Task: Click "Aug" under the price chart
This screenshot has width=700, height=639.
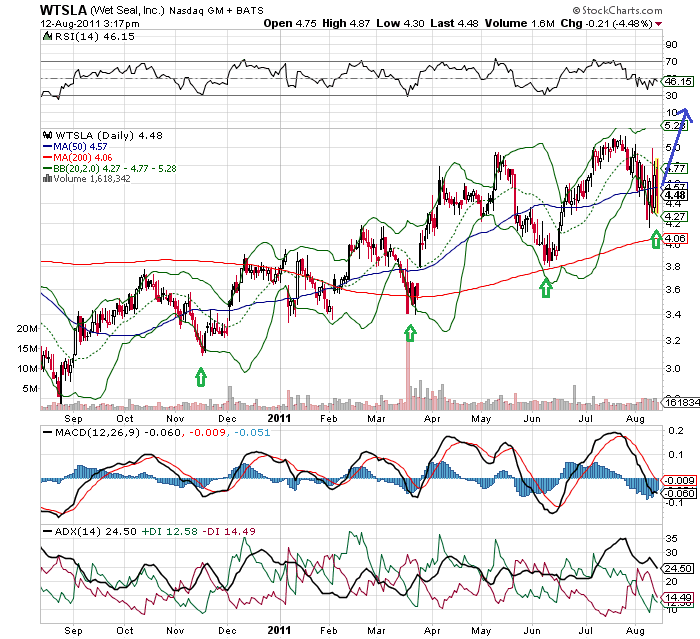Action: pyautogui.click(x=635, y=418)
